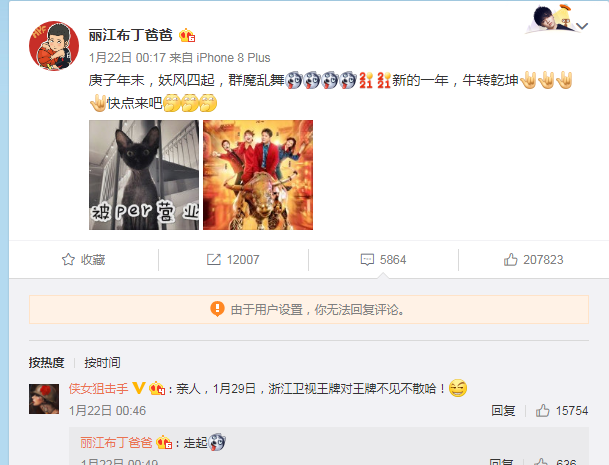
Task: Click the comment bubble icon beside 5864
Action: click(x=367, y=259)
